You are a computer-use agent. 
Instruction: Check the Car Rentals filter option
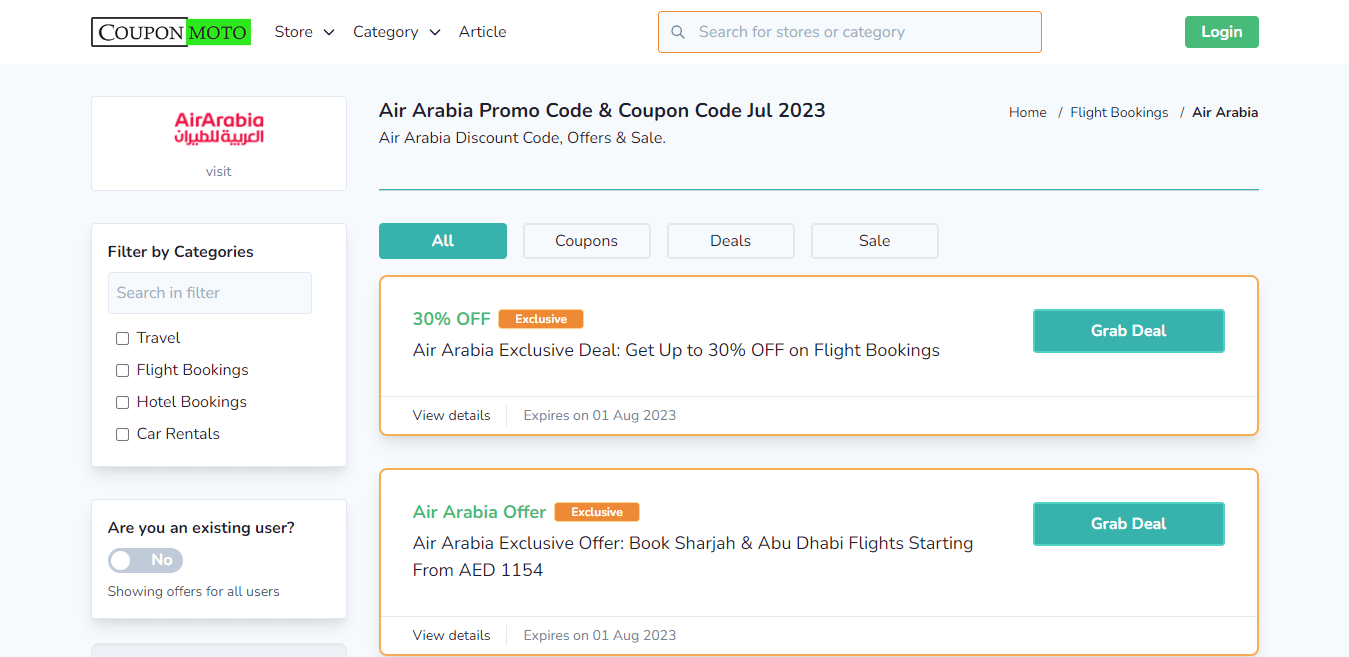122,434
